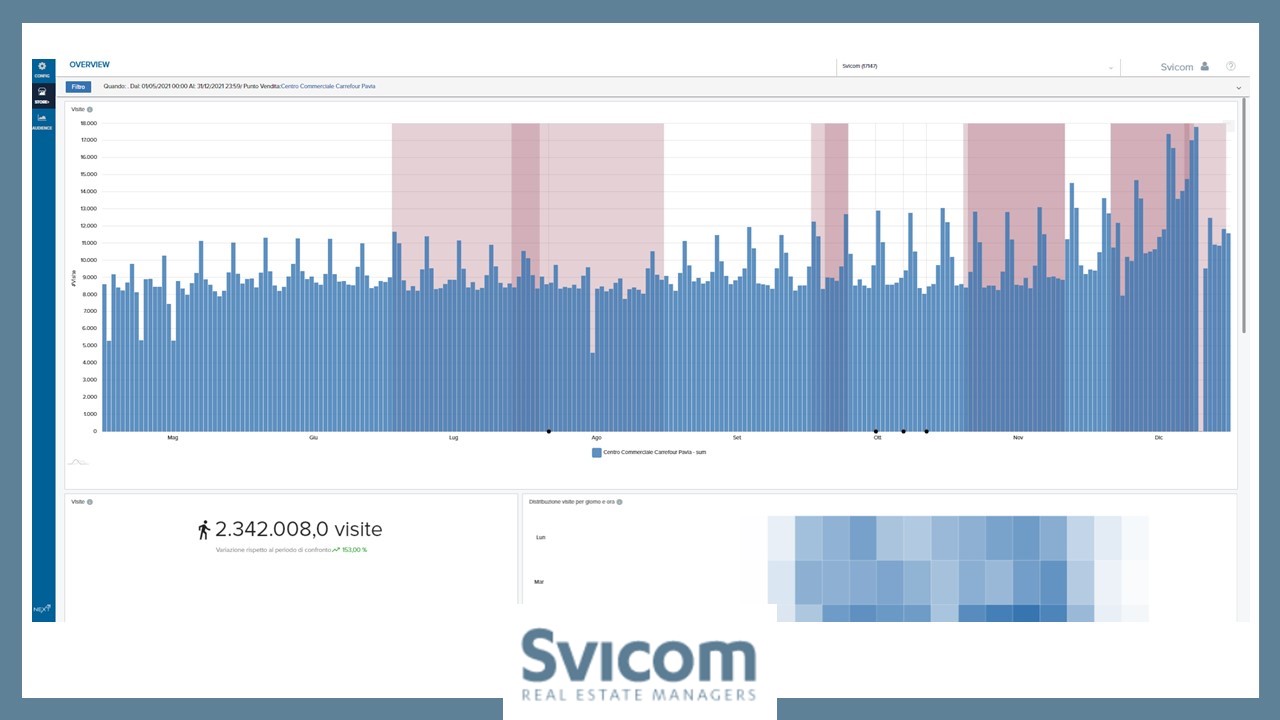The width and height of the screenshot is (1280, 720).
Task: Click the Svicom username in the header
Action: (x=1177, y=67)
